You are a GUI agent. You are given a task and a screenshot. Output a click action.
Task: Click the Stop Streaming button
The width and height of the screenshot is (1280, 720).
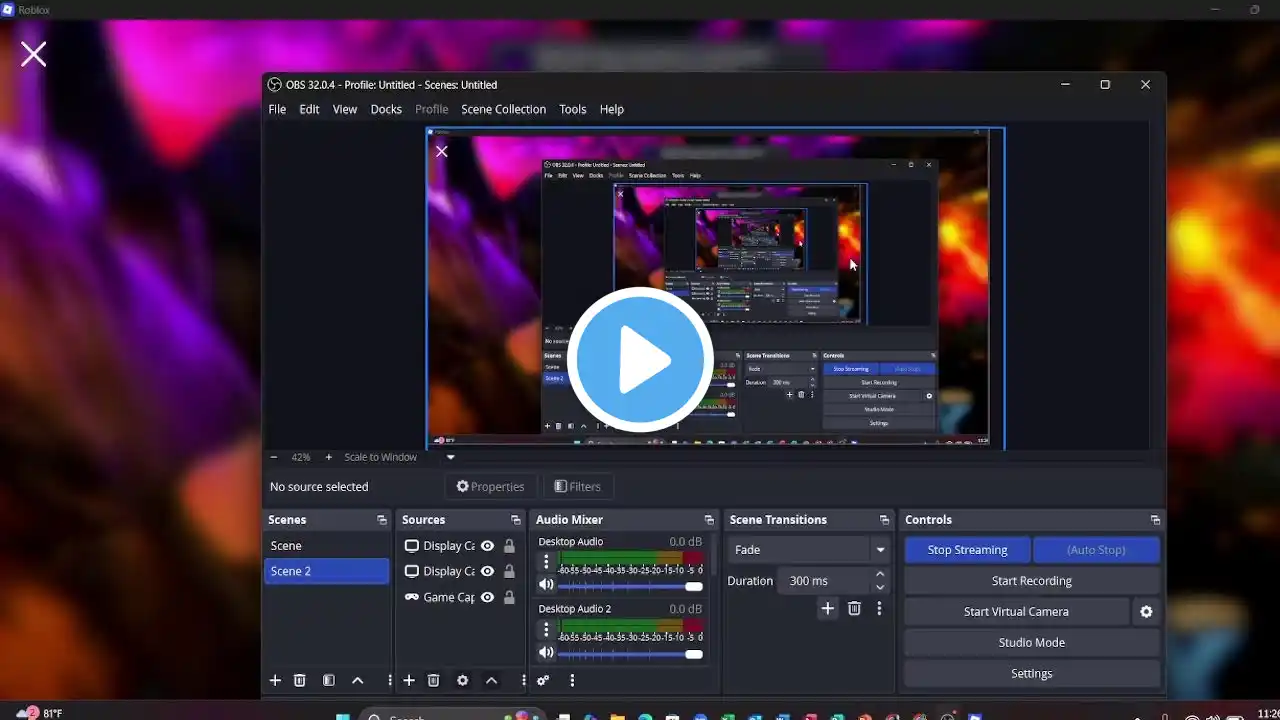point(966,550)
